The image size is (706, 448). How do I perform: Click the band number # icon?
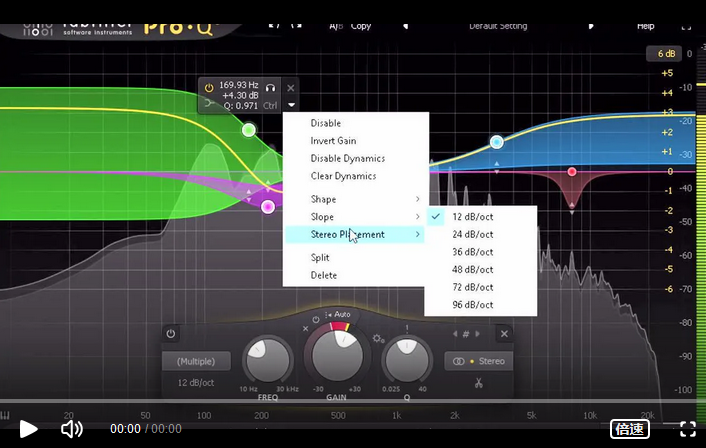[x=466, y=334]
